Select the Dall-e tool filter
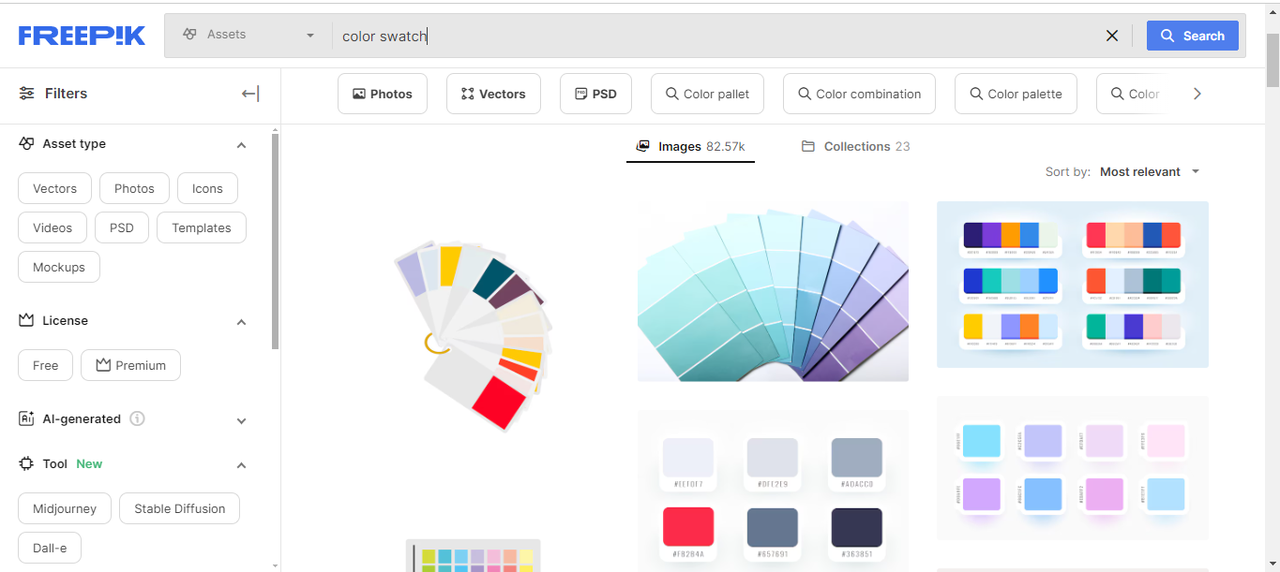Viewport: 1280px width, 572px height. (x=50, y=548)
